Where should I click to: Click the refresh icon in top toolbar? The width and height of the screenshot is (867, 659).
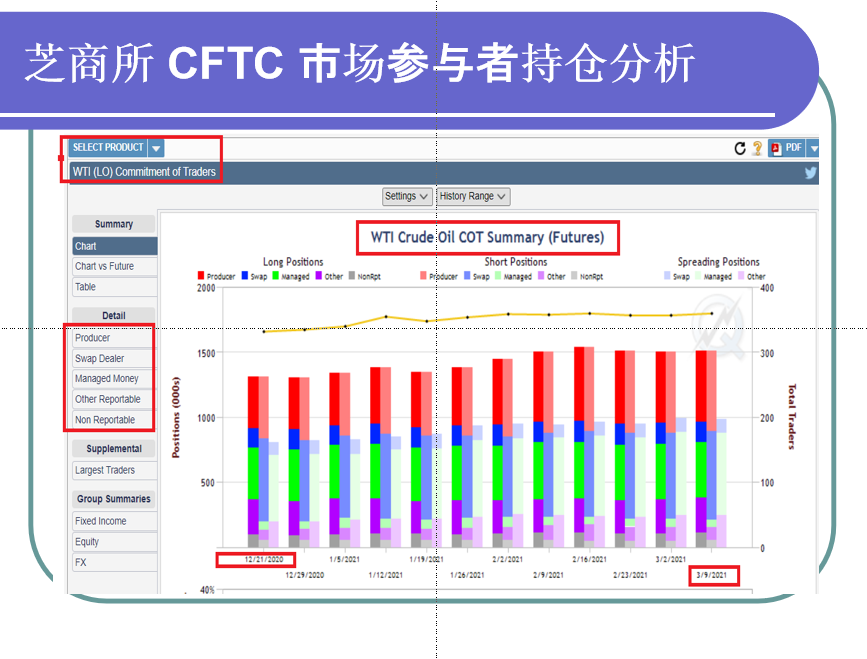[x=740, y=148]
